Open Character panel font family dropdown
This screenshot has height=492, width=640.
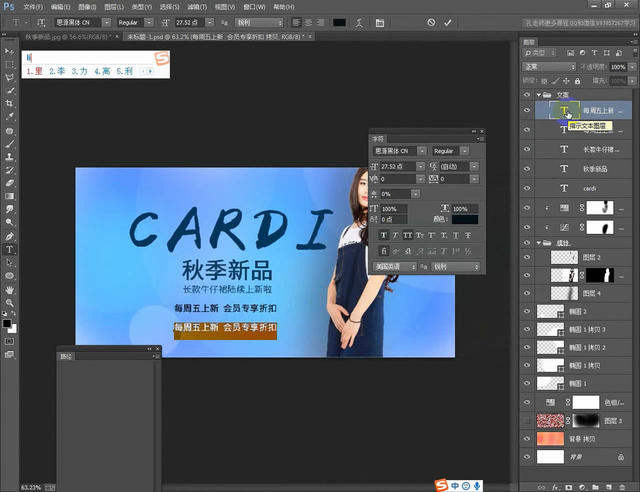[x=422, y=151]
